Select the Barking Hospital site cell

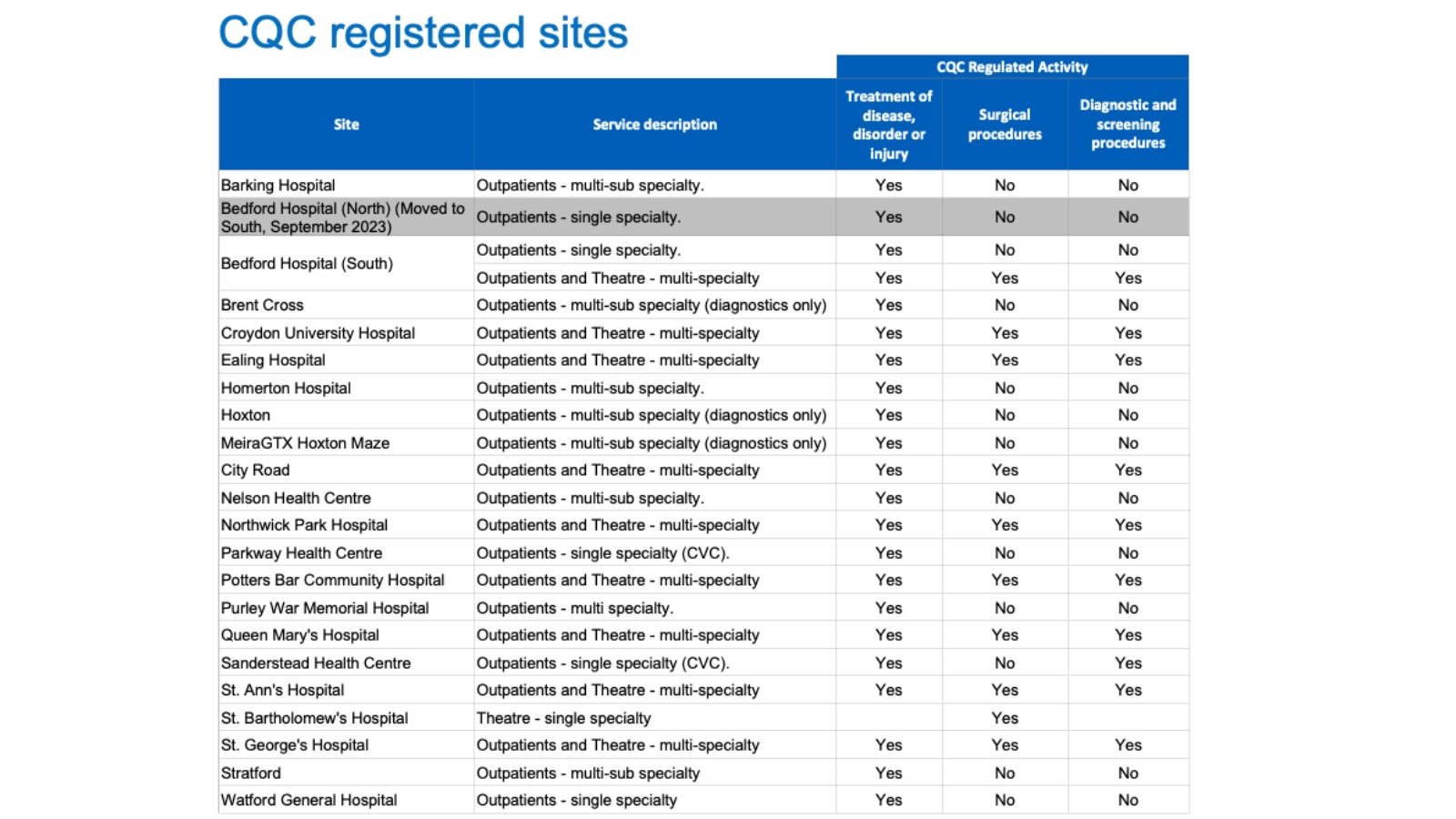[278, 185]
